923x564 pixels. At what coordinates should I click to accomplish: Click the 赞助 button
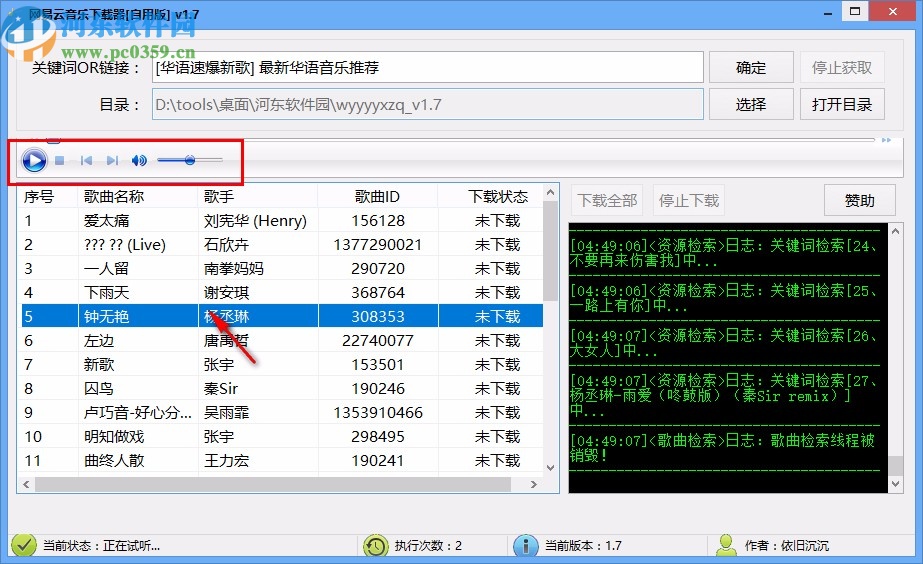pos(859,201)
